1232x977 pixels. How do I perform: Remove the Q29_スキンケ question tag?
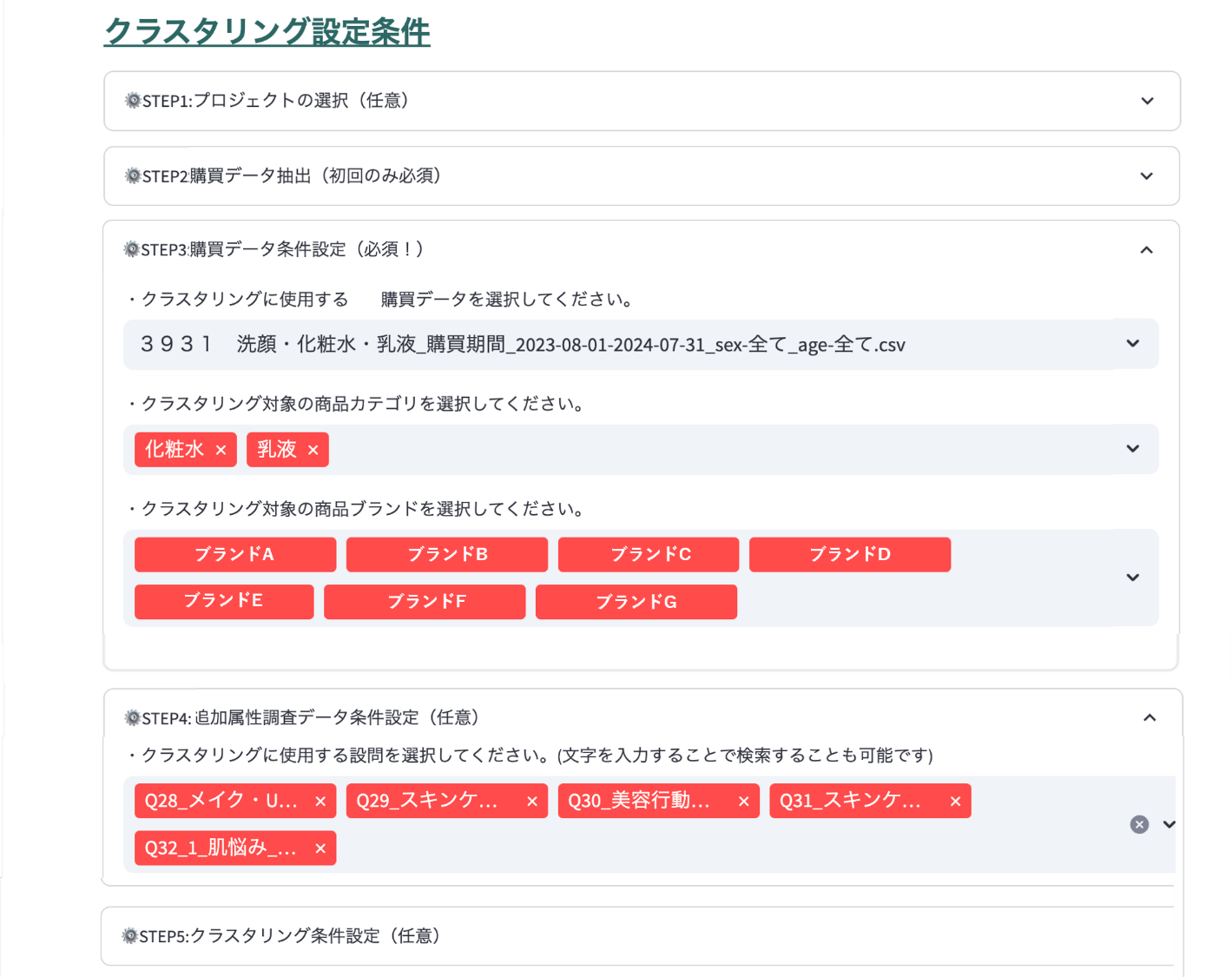tap(532, 802)
